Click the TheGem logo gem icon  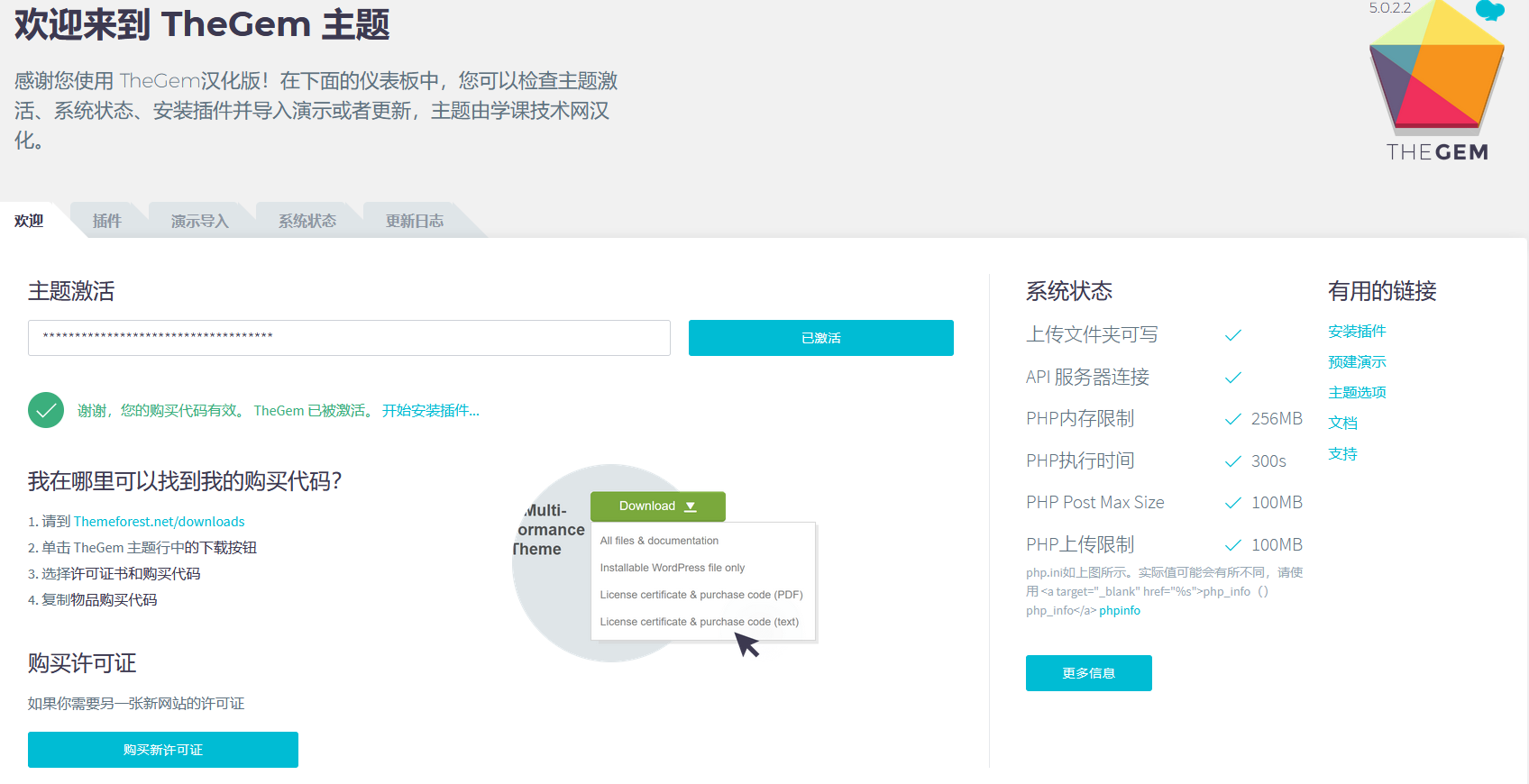pos(1437,68)
